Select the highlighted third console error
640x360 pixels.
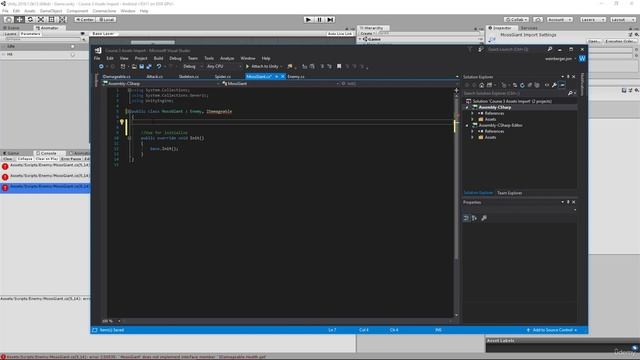point(45,188)
